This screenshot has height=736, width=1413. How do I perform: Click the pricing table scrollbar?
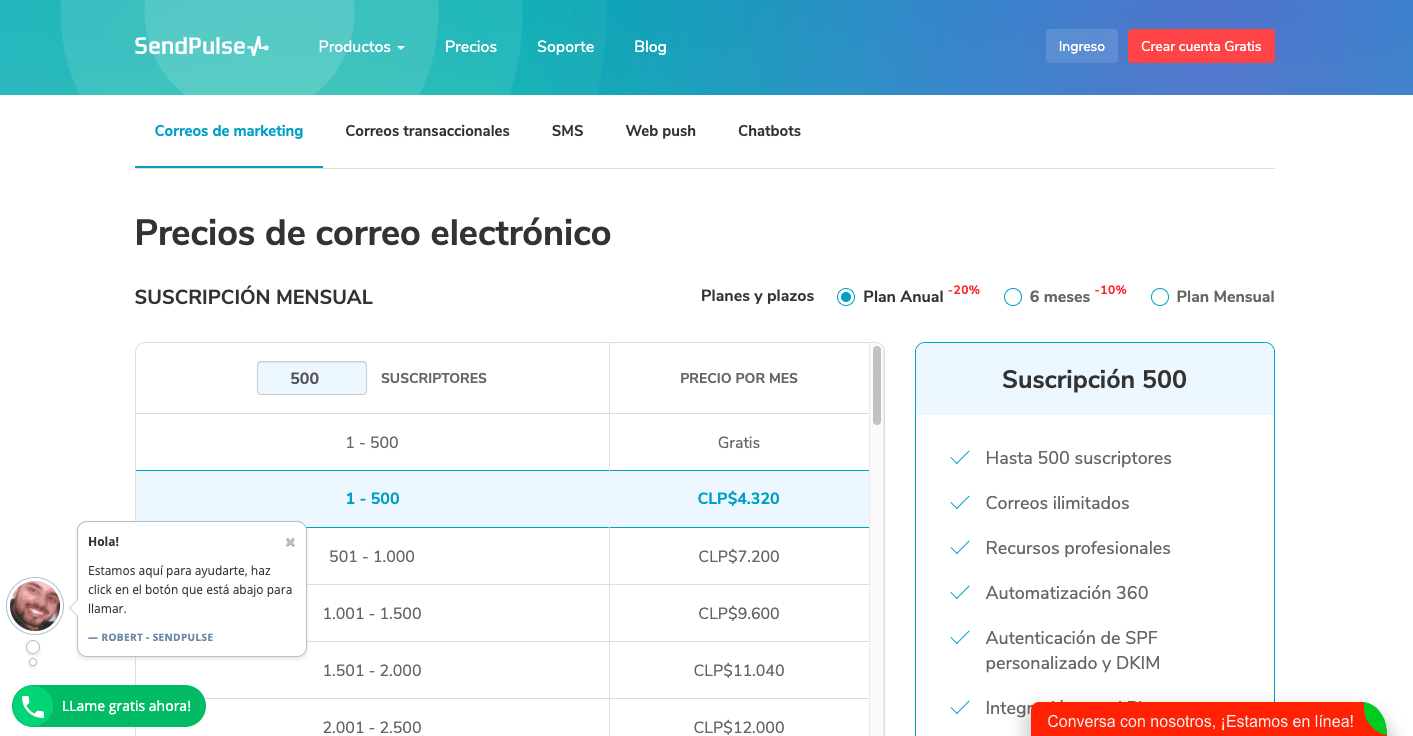tap(877, 385)
